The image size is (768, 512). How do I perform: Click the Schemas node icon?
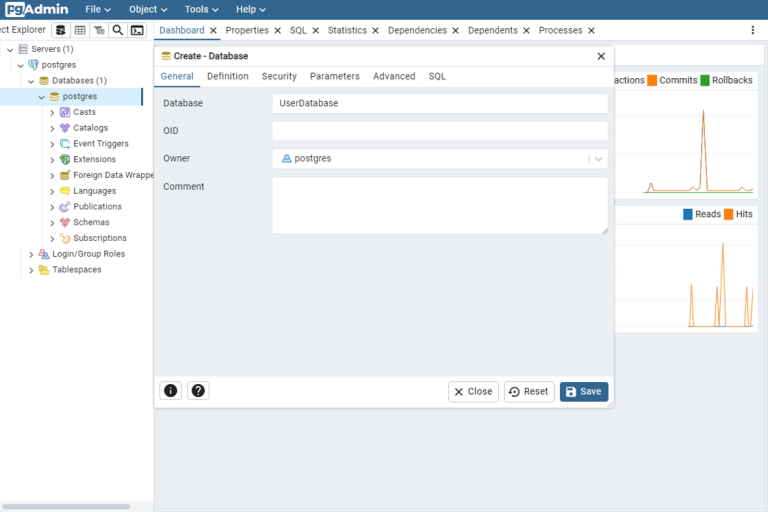[x=65, y=222]
